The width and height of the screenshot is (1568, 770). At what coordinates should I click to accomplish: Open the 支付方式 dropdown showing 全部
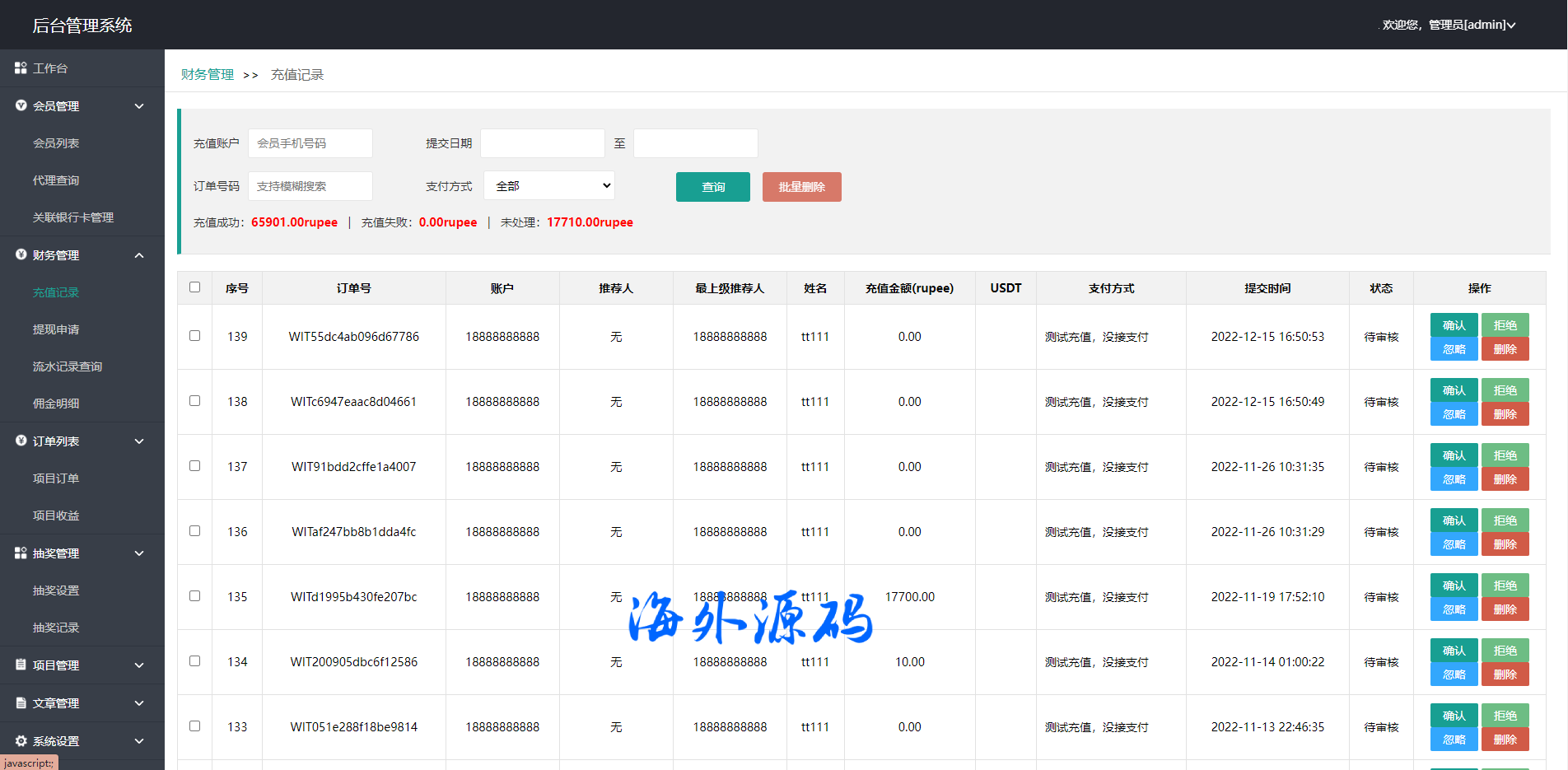point(549,186)
